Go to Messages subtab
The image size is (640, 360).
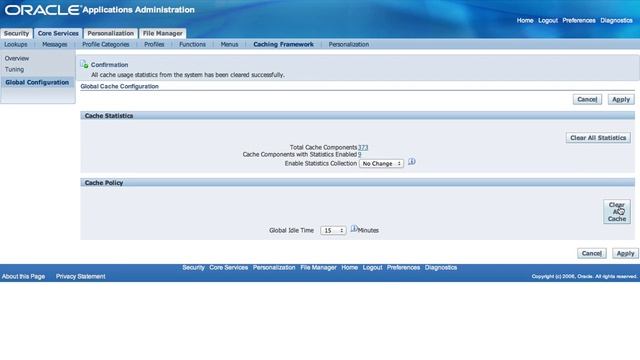55,44
